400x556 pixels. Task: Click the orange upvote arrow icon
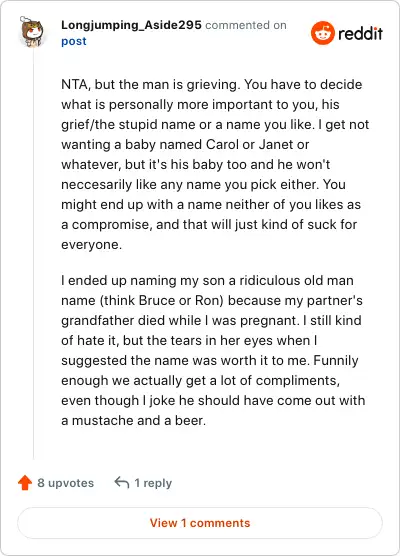[x=25, y=483]
